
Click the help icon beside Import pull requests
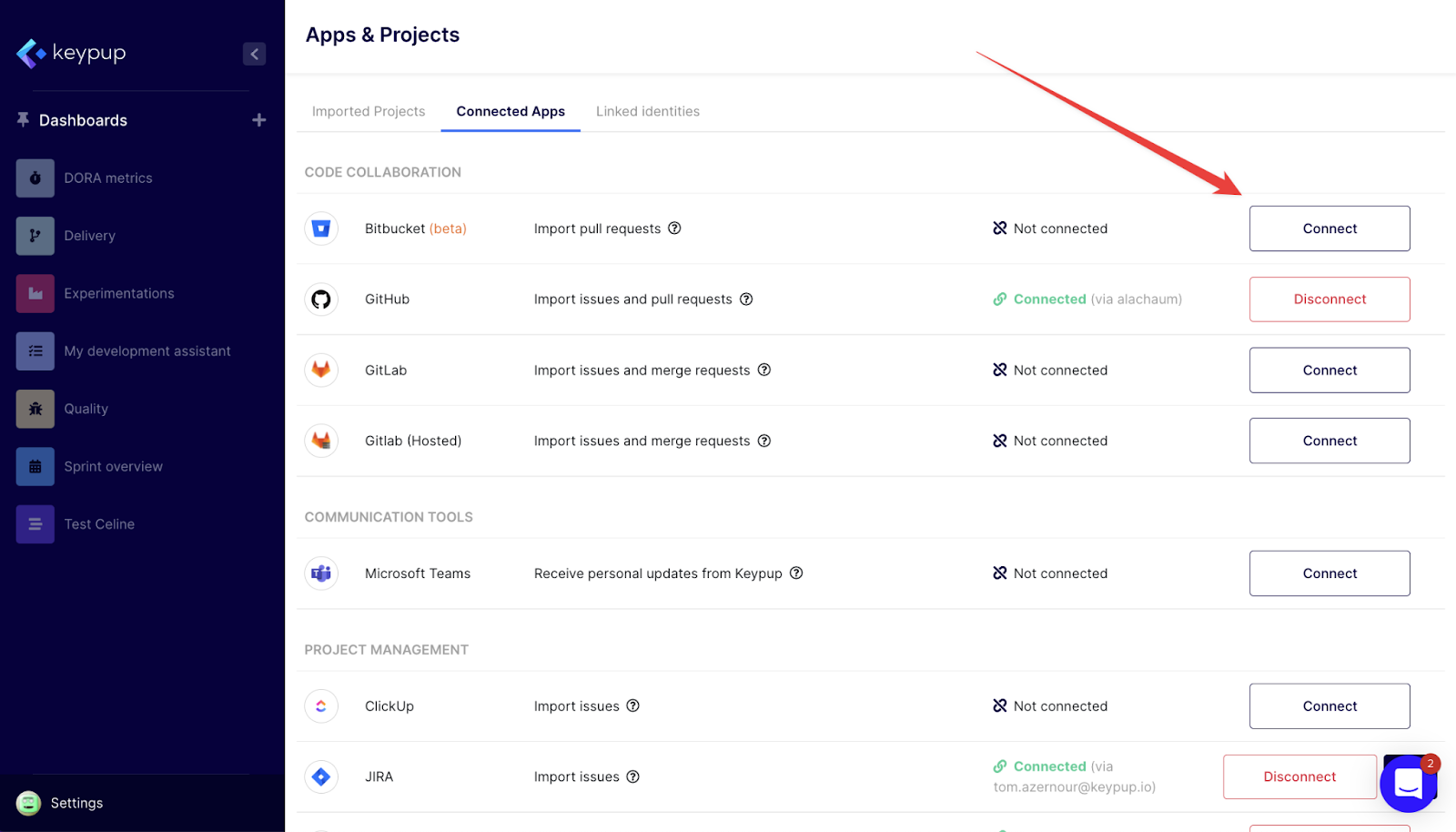click(x=674, y=228)
